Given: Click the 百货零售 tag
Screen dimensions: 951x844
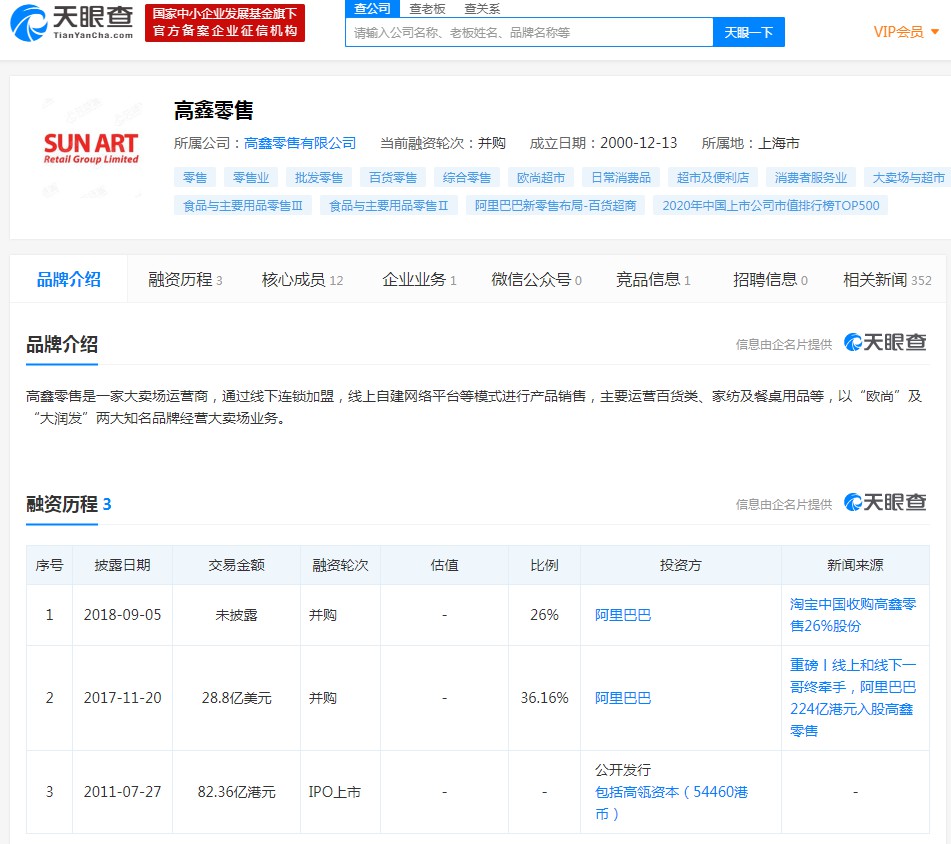Looking at the screenshot, I should 392,177.
